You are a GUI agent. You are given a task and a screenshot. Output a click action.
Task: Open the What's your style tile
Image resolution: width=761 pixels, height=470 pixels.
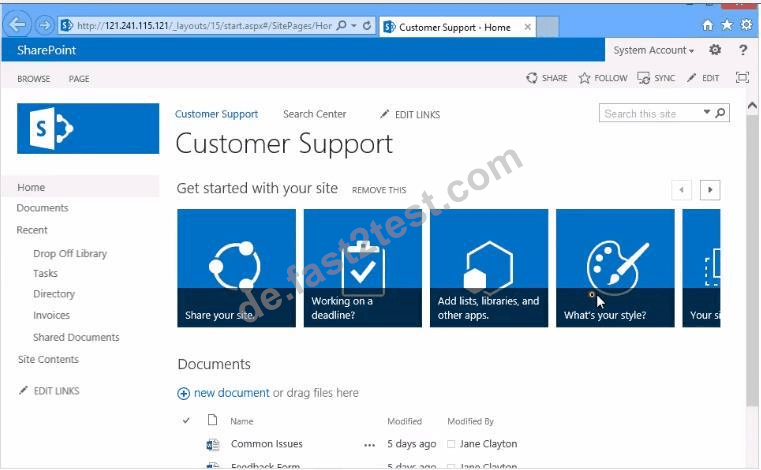pyautogui.click(x=615, y=268)
